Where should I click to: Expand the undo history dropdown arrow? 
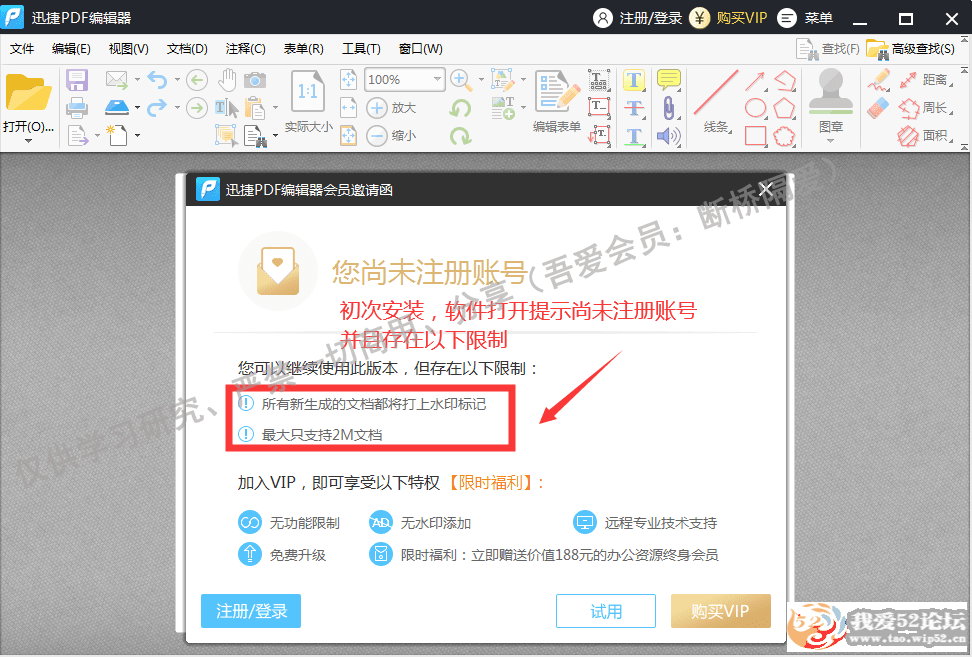(x=177, y=80)
